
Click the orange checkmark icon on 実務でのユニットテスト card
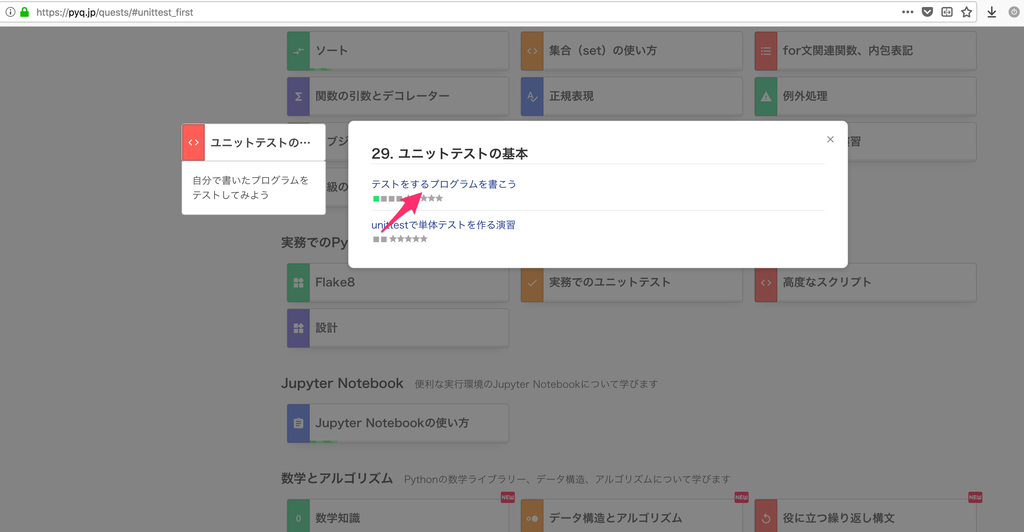(532, 283)
